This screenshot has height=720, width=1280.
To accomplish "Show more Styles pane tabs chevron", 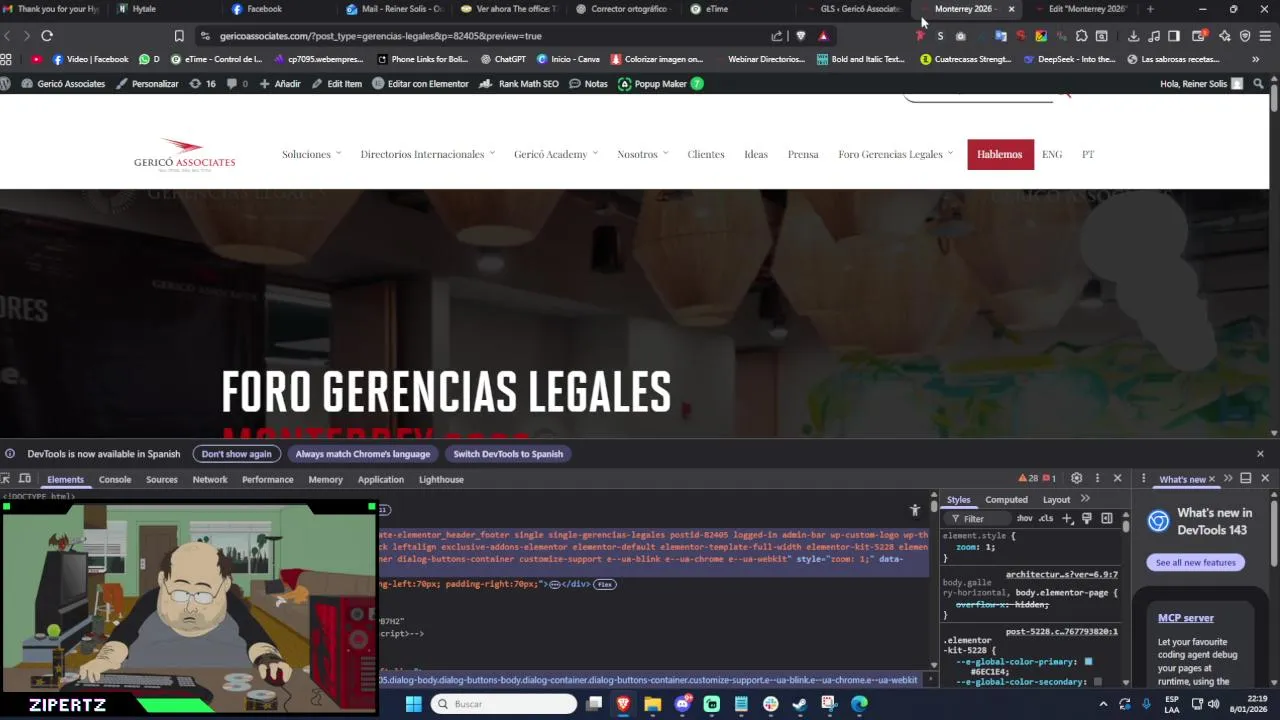I will click(1085, 499).
